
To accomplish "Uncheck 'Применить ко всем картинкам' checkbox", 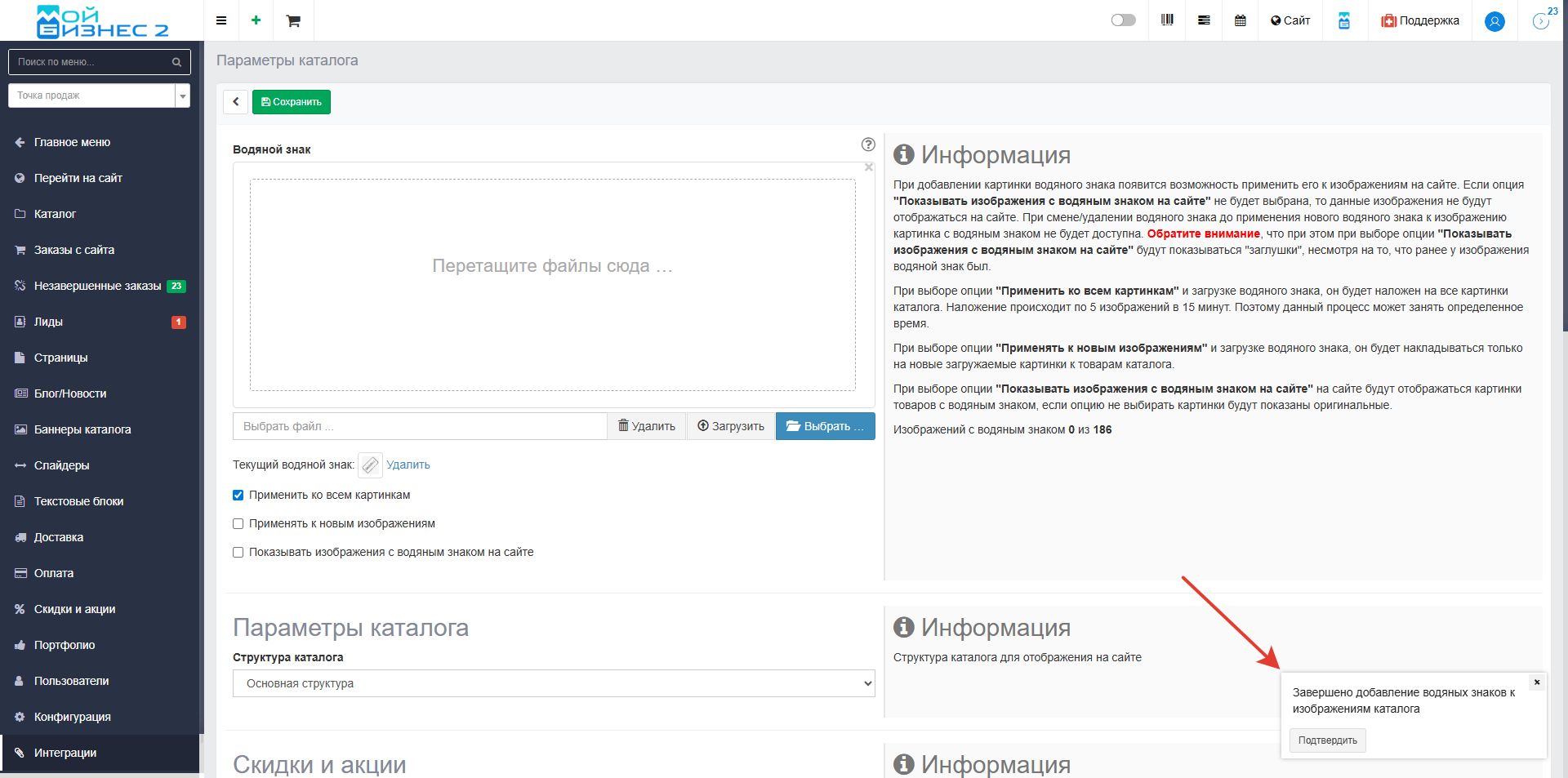I will point(238,496).
